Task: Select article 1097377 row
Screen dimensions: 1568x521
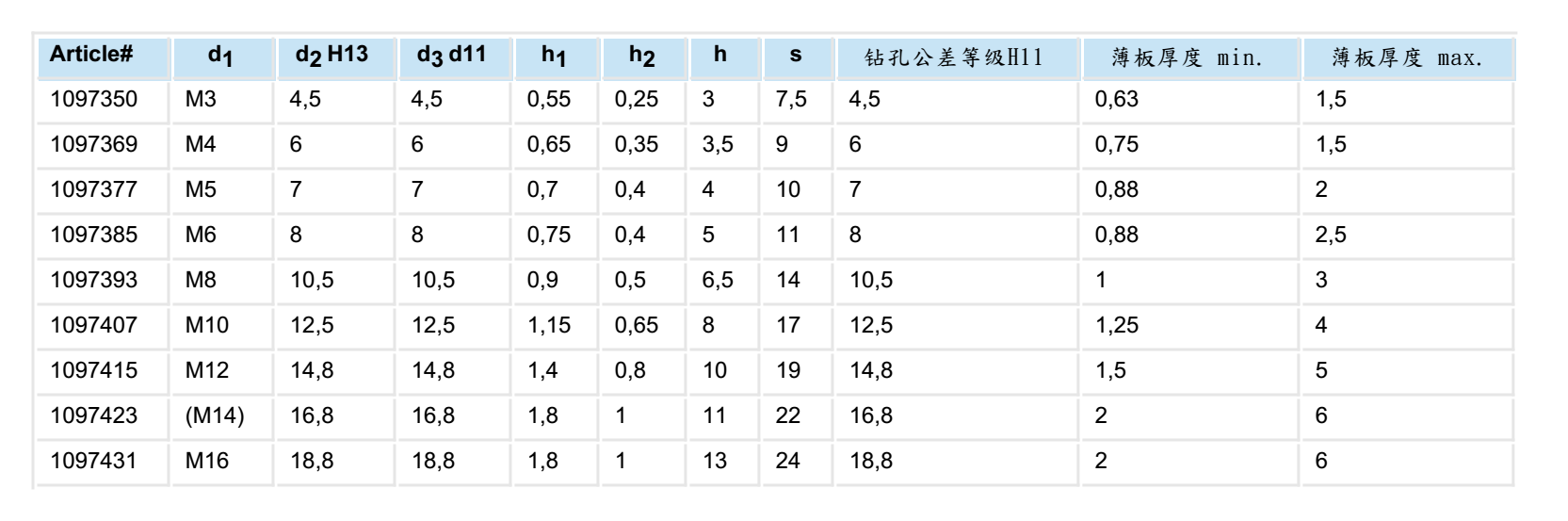Action: pyautogui.click(x=776, y=190)
